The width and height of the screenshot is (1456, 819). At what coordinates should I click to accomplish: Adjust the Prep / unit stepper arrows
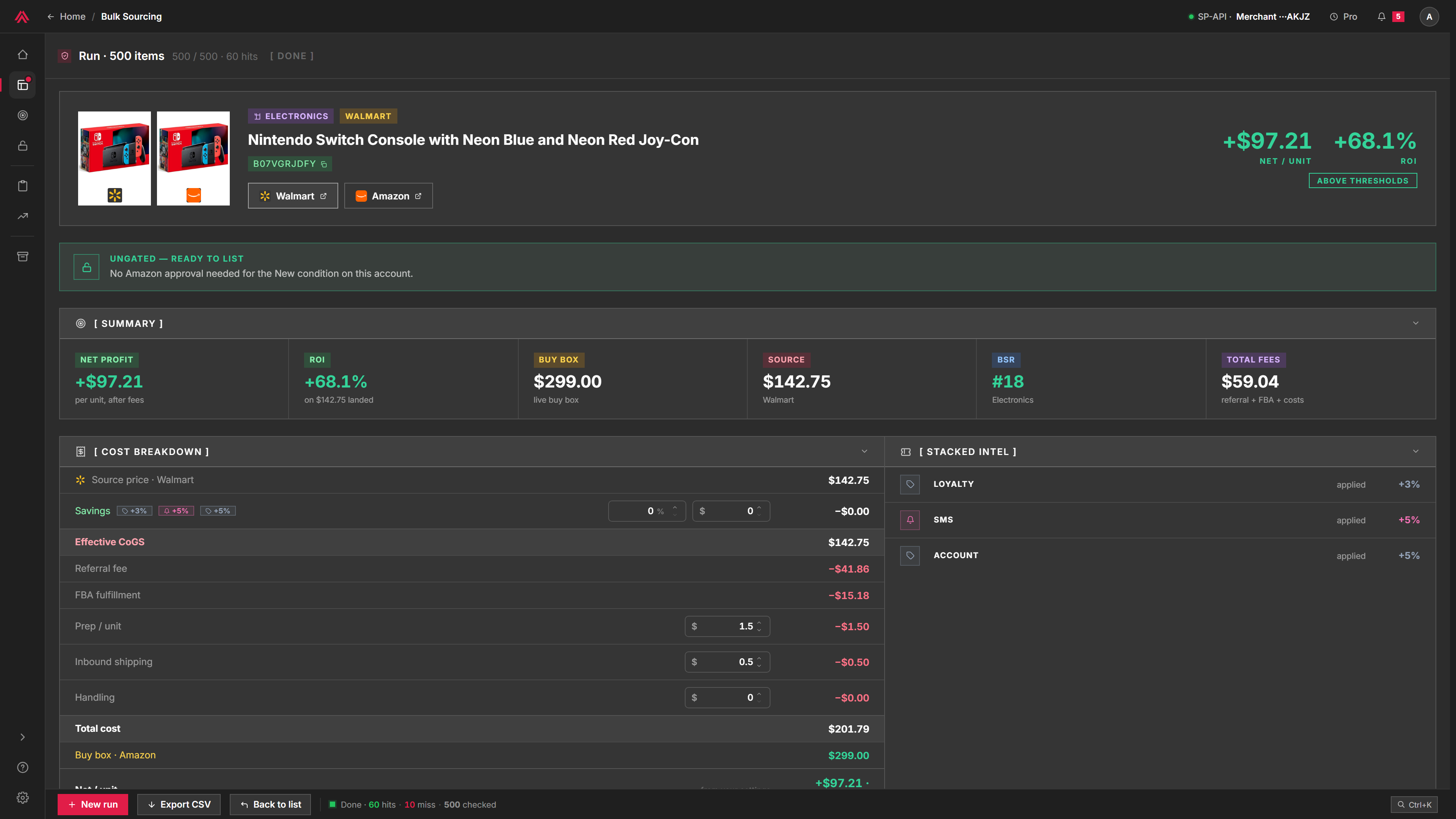[759, 626]
